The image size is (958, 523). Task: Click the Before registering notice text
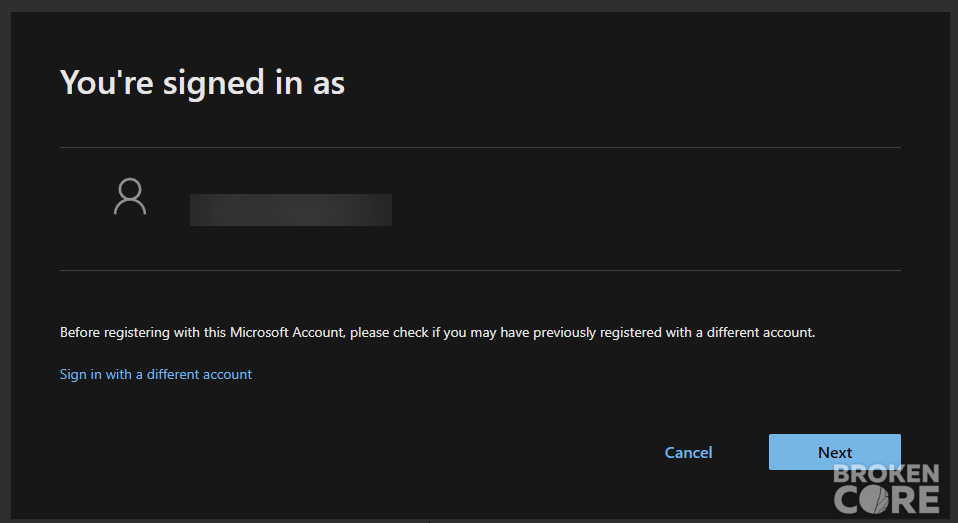437,332
